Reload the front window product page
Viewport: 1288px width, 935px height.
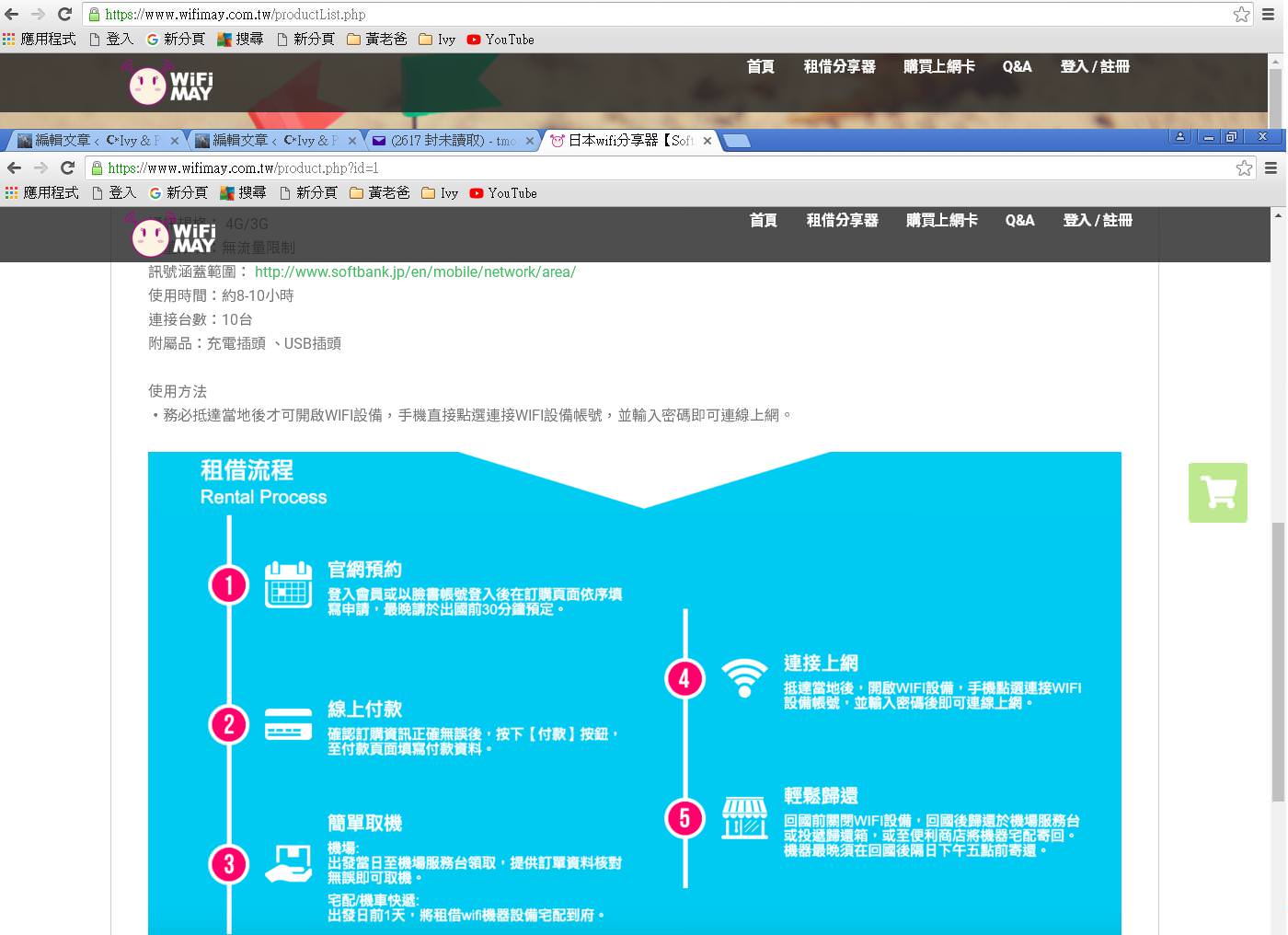tap(67, 167)
